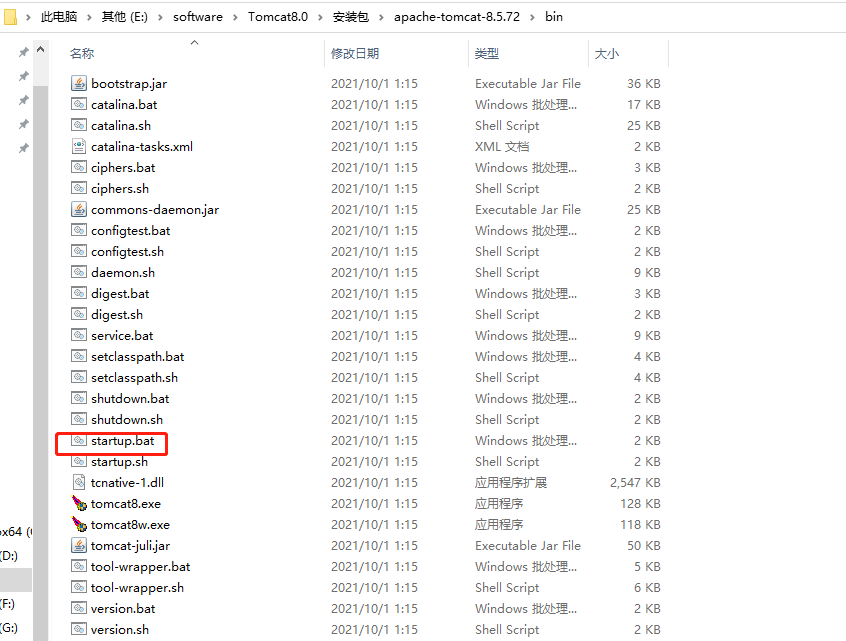The image size is (846, 641).
Task: Click the bootstrap.jar file icon
Action: click(x=79, y=83)
